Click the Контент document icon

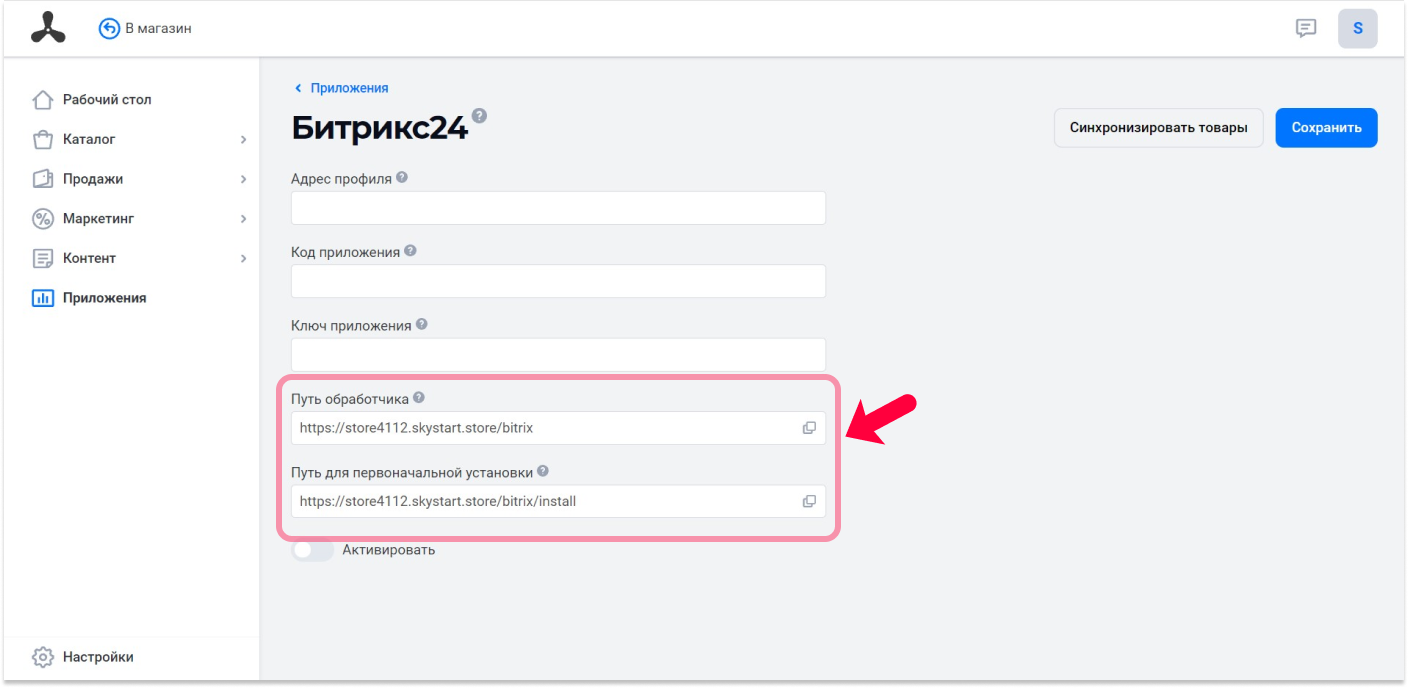coord(42,258)
